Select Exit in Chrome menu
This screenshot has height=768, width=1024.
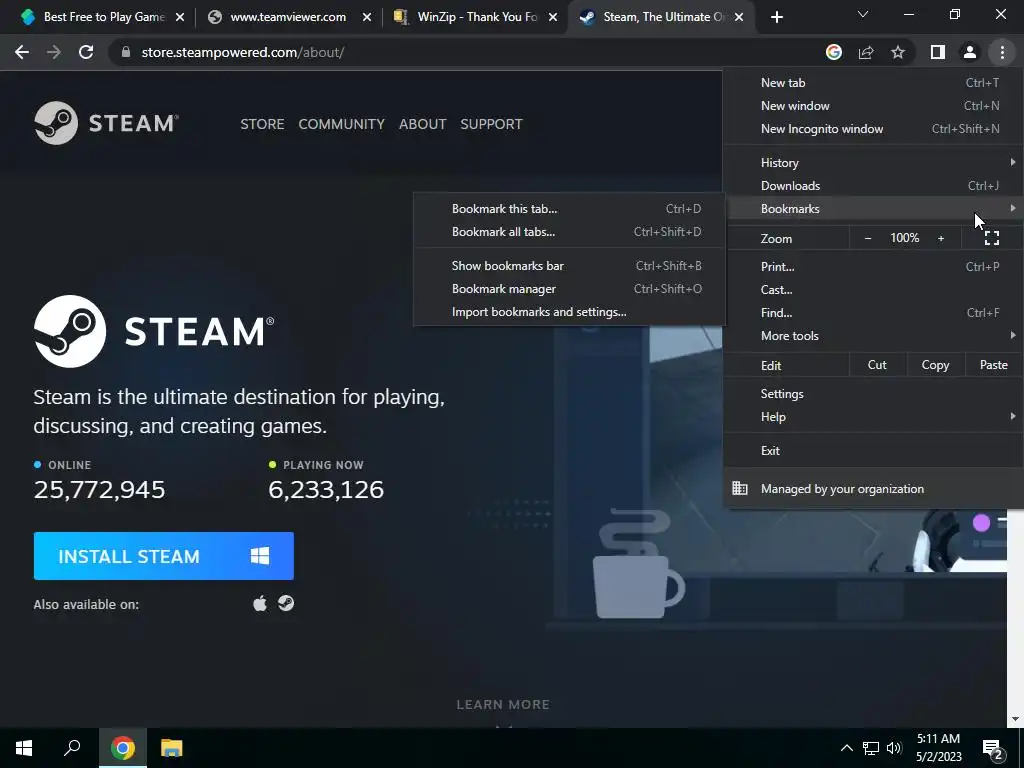tap(872, 450)
